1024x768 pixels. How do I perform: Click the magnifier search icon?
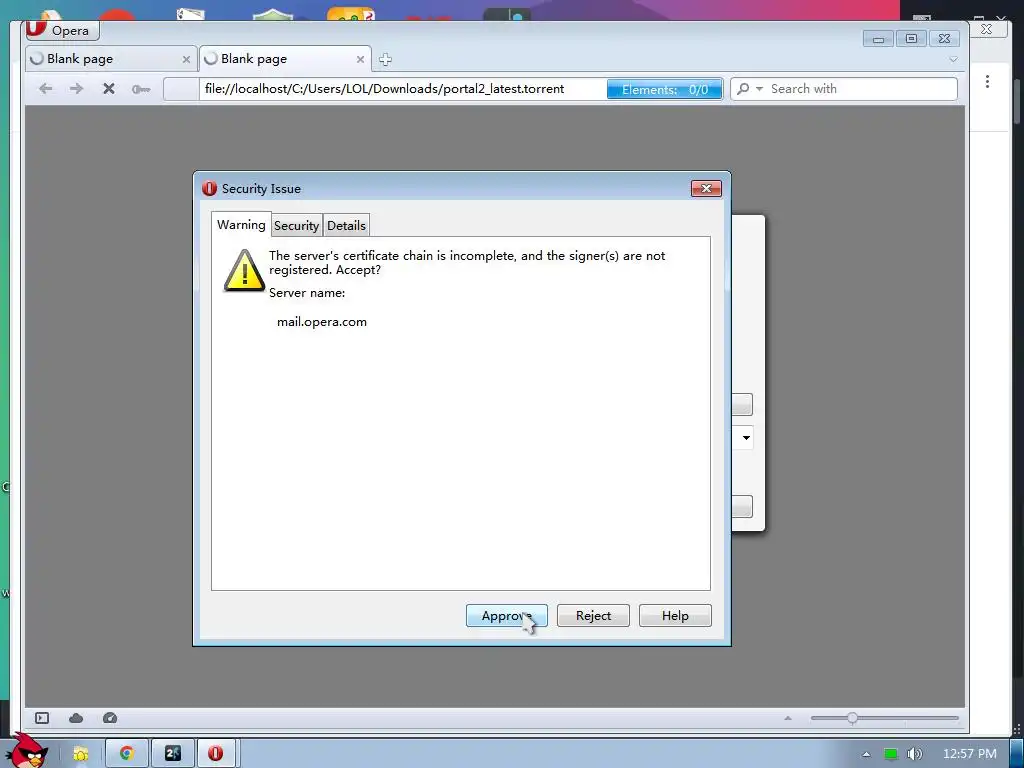[x=743, y=89]
